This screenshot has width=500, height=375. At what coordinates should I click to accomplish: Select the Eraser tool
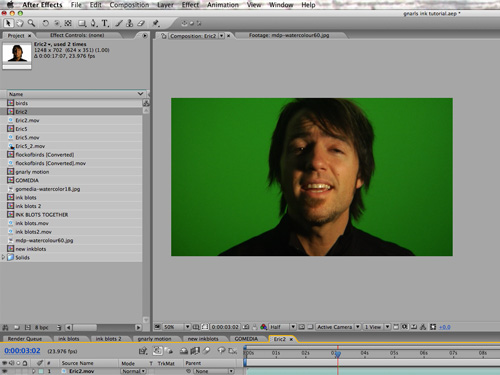141,23
